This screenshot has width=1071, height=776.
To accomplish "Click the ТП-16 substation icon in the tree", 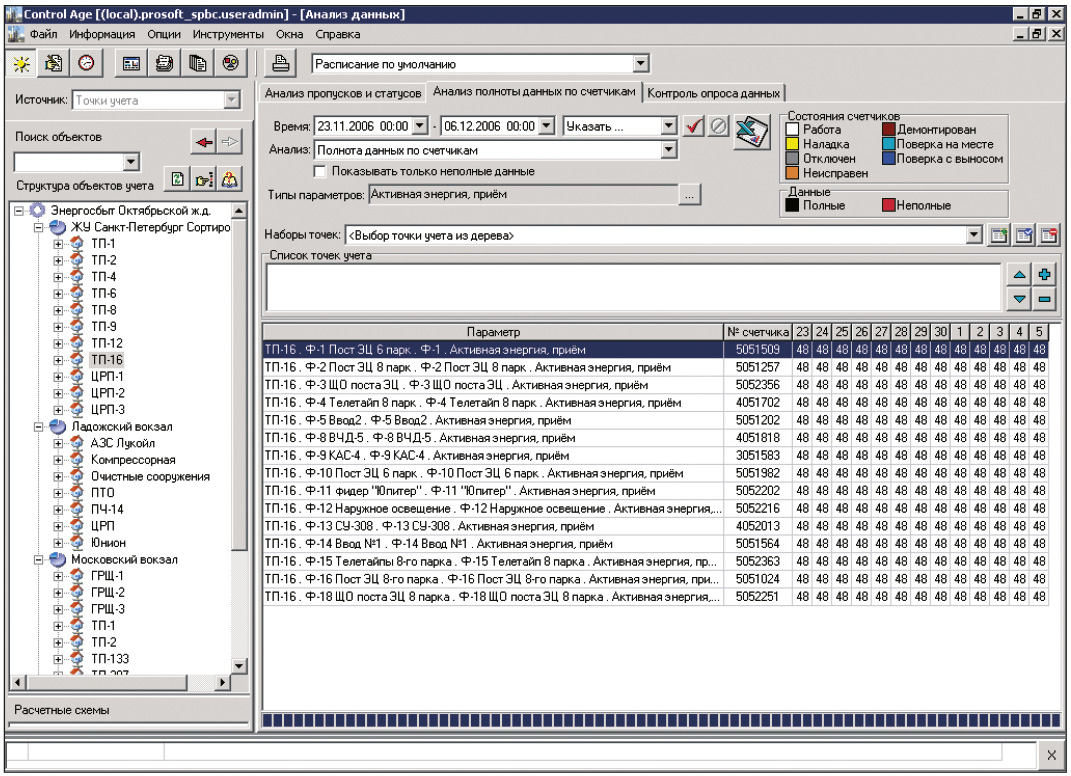I will 76,360.
